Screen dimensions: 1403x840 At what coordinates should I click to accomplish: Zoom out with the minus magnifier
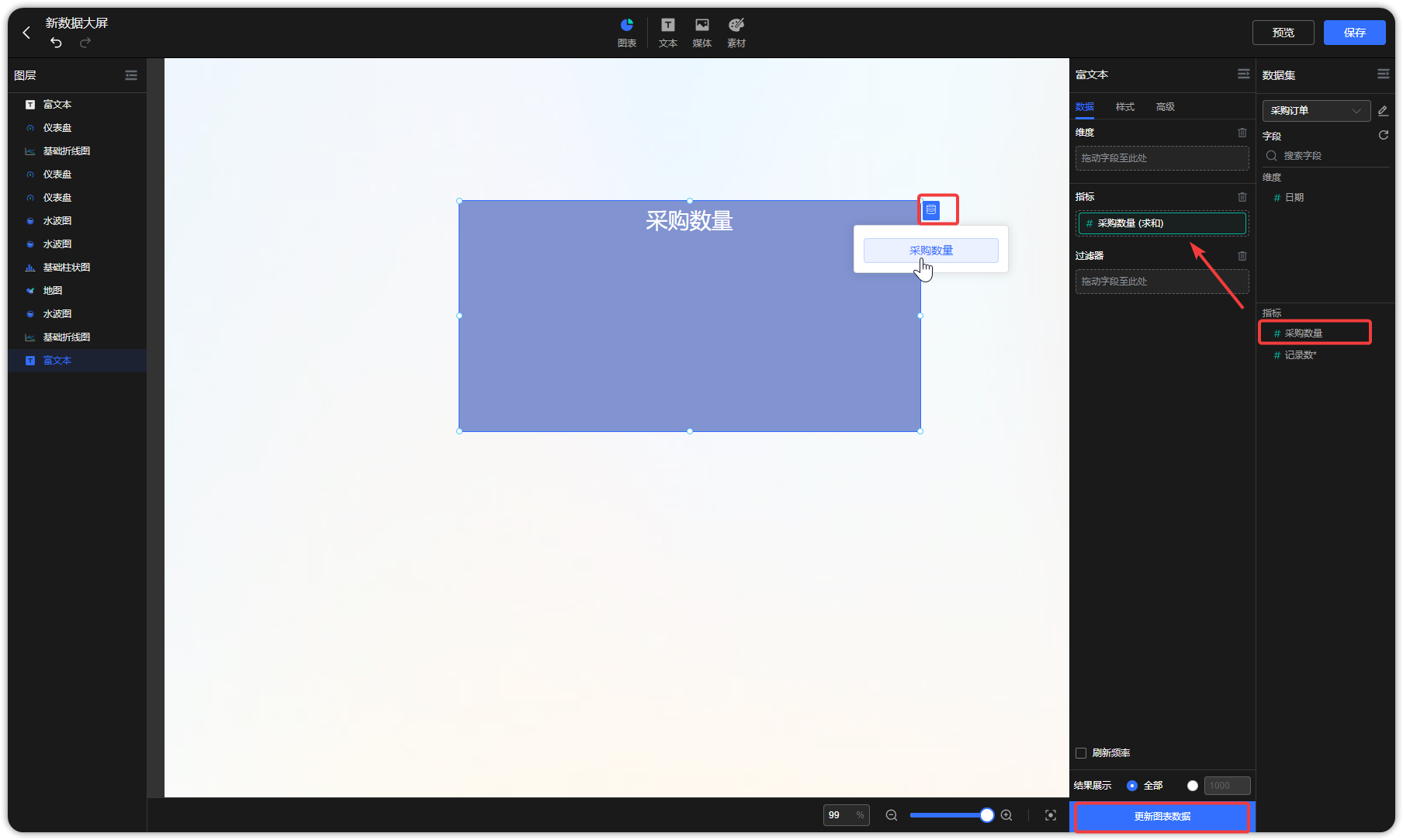892,815
